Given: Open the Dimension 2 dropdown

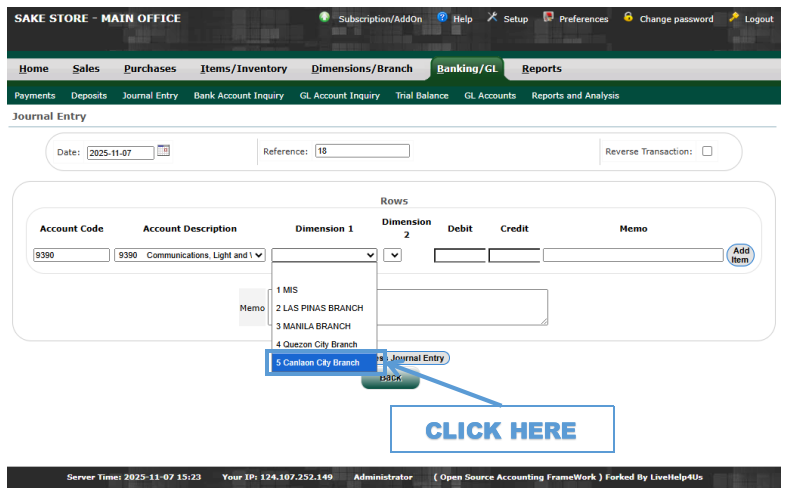Looking at the screenshot, I should (392, 255).
